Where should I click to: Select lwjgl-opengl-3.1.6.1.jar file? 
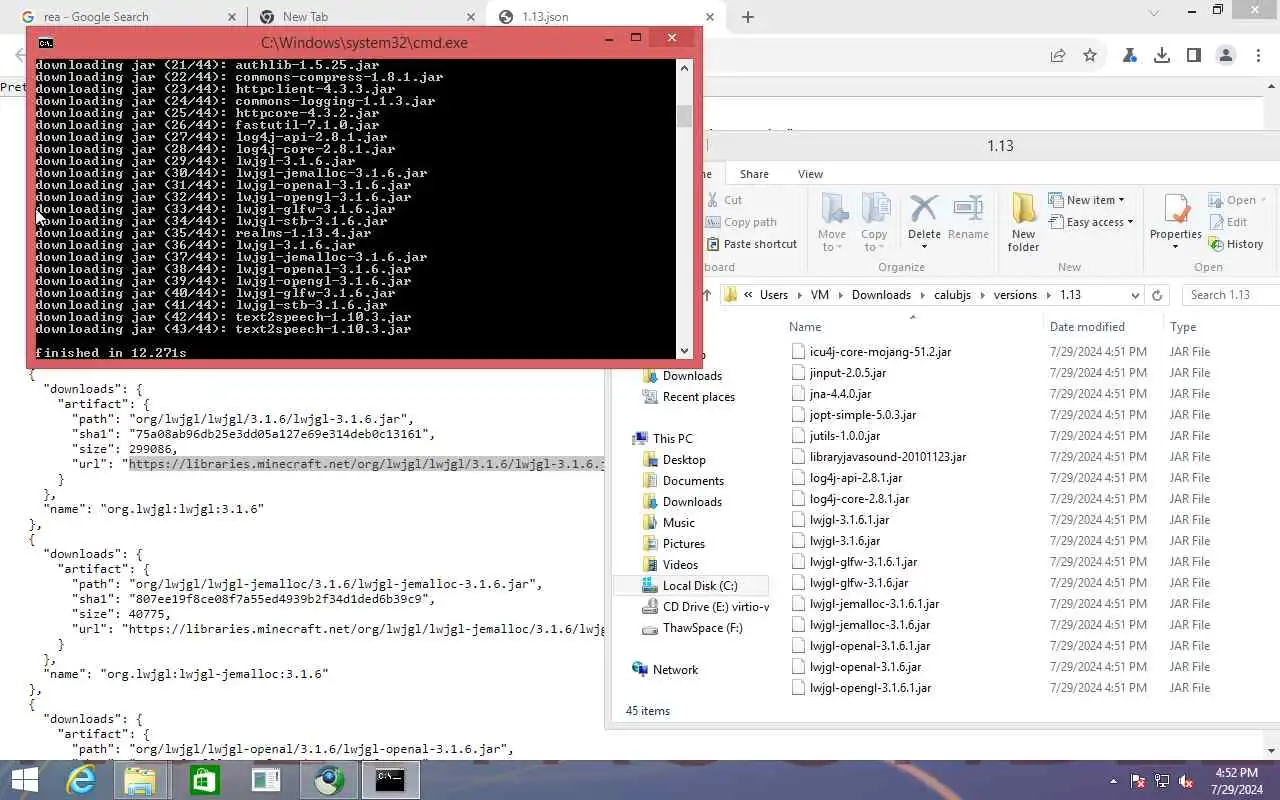click(x=870, y=688)
